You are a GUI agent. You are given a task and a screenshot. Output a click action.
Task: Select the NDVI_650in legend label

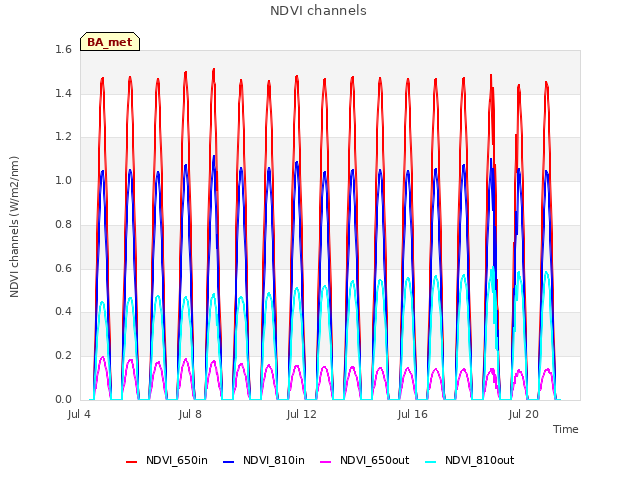177,460
